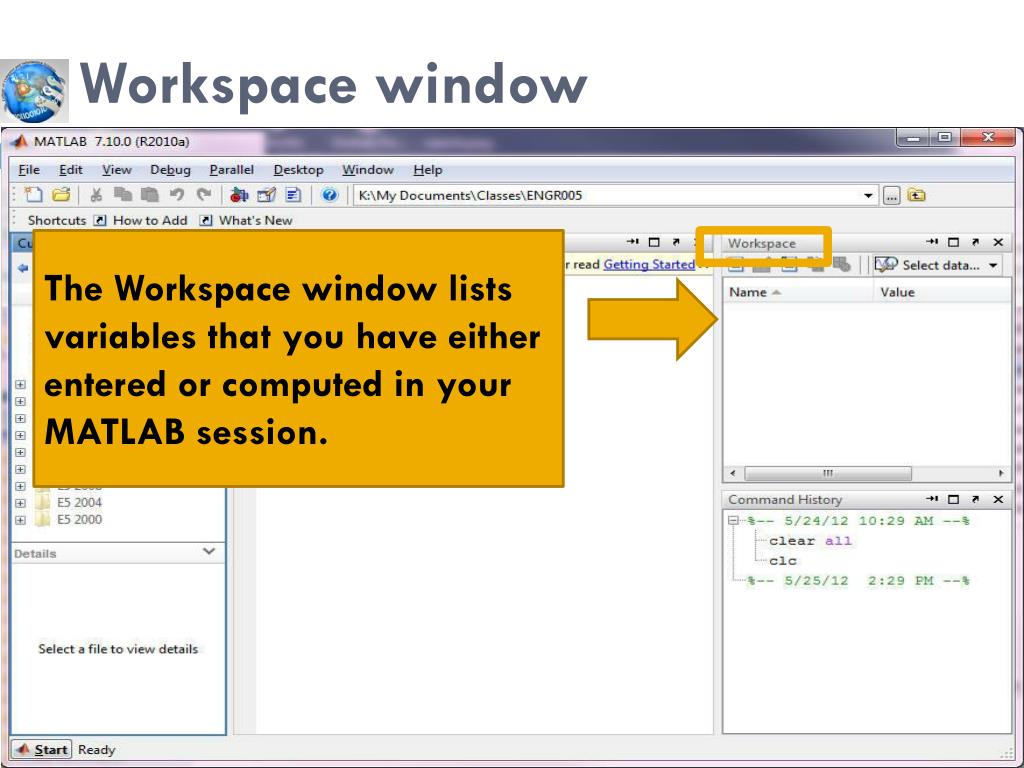Click the plot icon beside Select data
Image resolution: width=1024 pixels, height=768 pixels.
tap(886, 264)
